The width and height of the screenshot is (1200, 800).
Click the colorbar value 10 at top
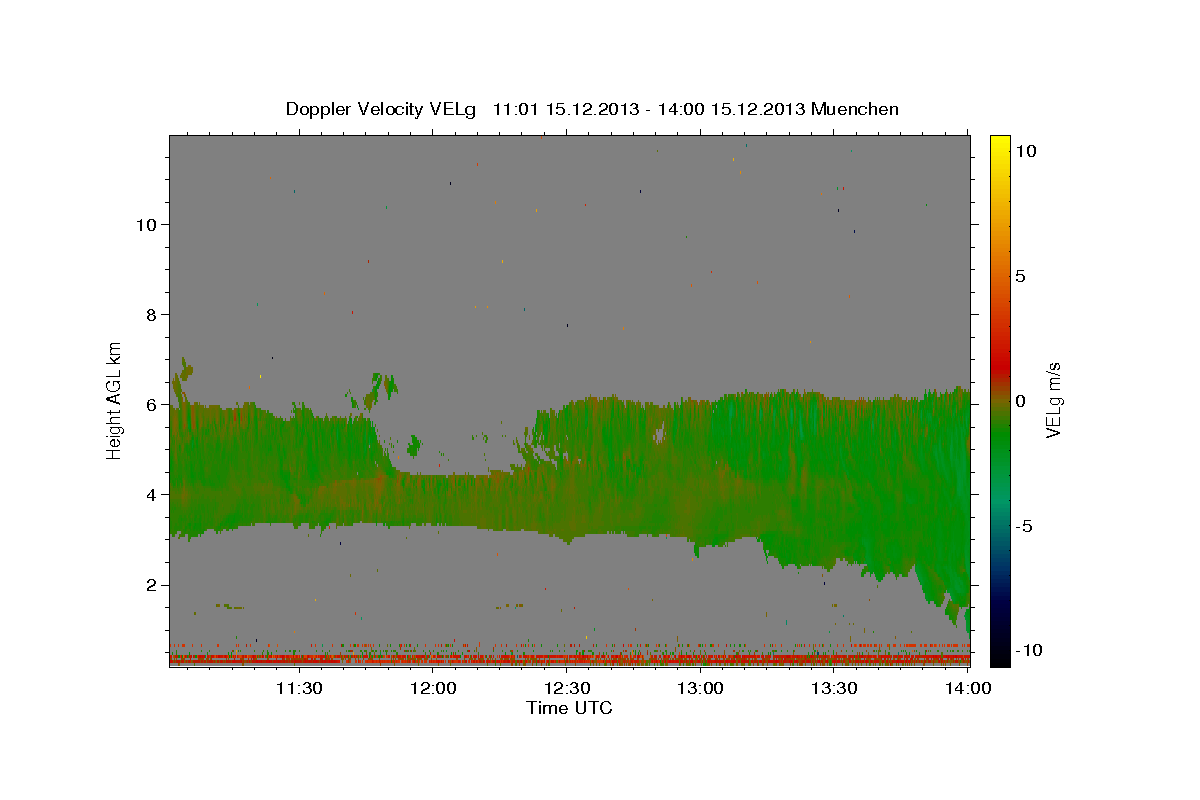tap(1025, 151)
